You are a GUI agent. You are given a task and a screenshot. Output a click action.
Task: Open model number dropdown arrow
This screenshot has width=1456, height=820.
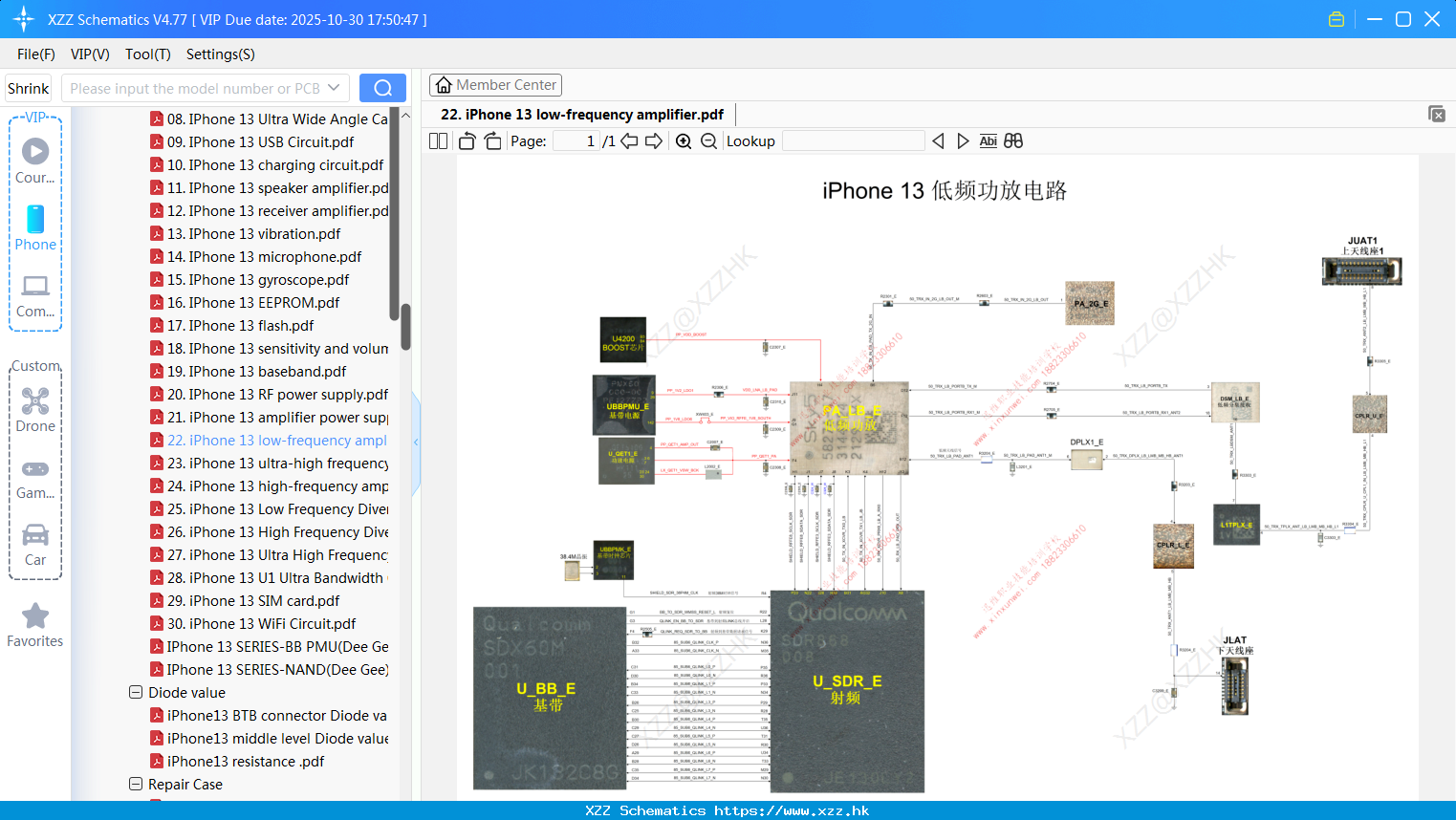click(334, 88)
